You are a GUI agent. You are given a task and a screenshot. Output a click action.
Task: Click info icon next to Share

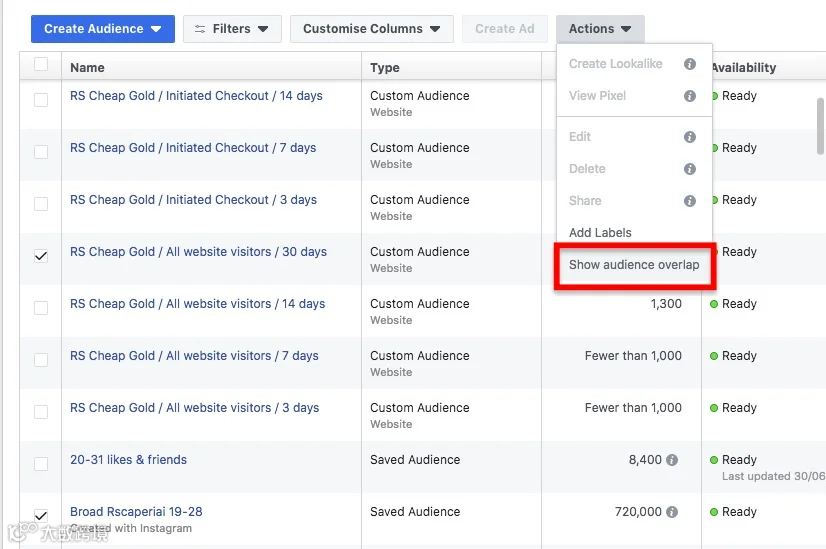point(690,201)
